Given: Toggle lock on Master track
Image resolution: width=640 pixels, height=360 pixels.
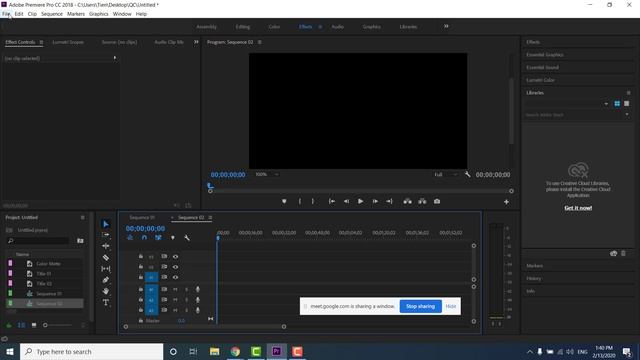Looking at the screenshot, I should coord(141,321).
